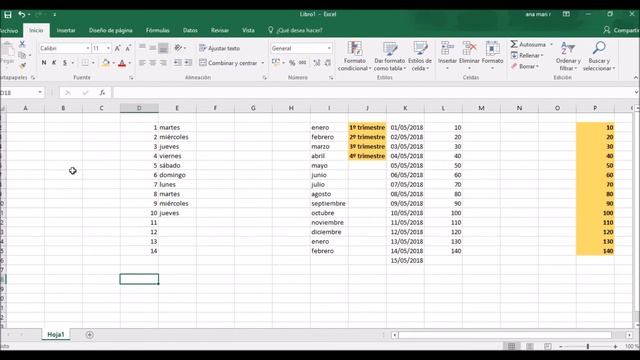The width and height of the screenshot is (640, 360).
Task: Increase indent icon
Action: point(188,62)
